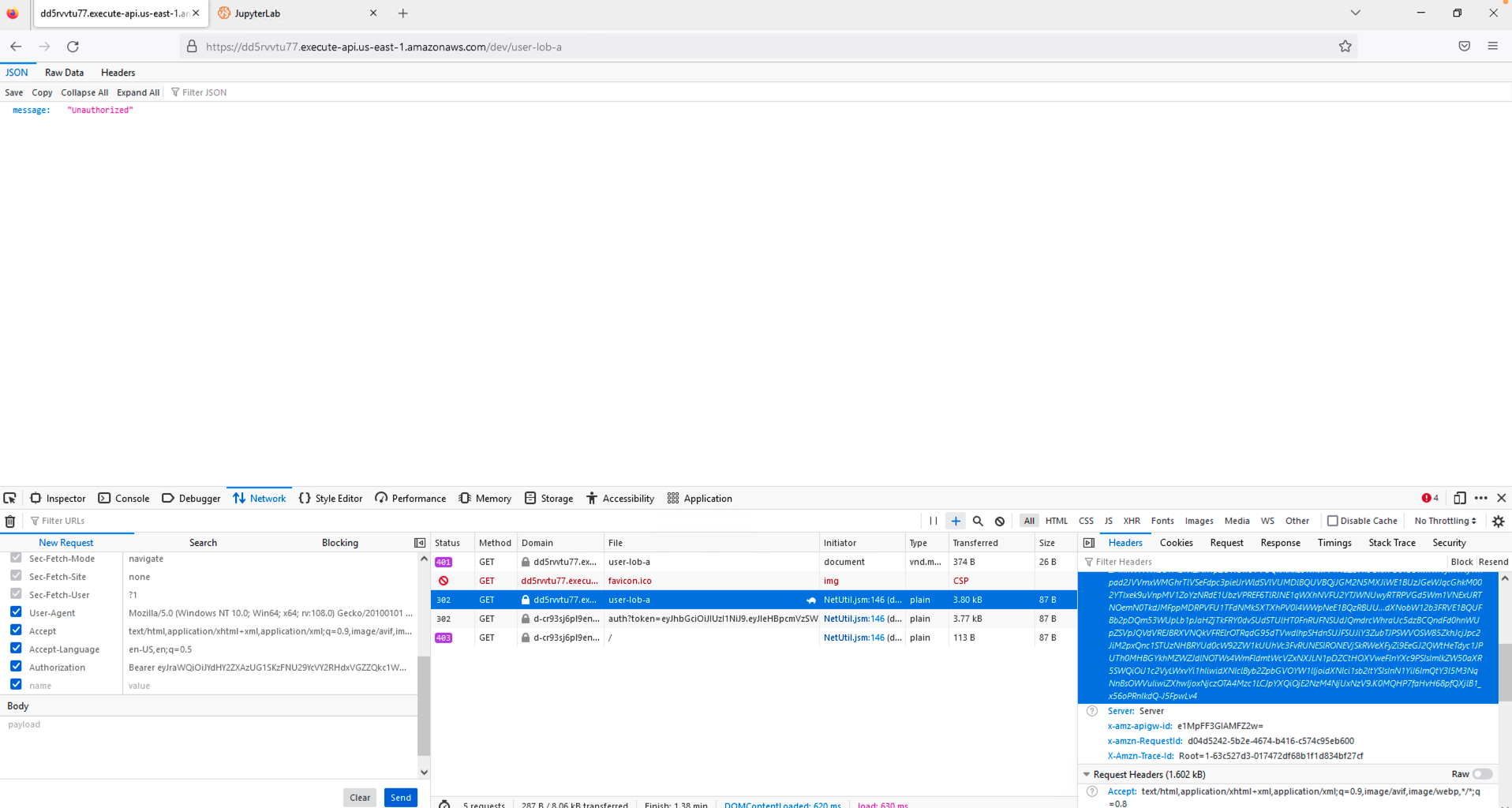Reload the page with the refresh icon

click(73, 47)
